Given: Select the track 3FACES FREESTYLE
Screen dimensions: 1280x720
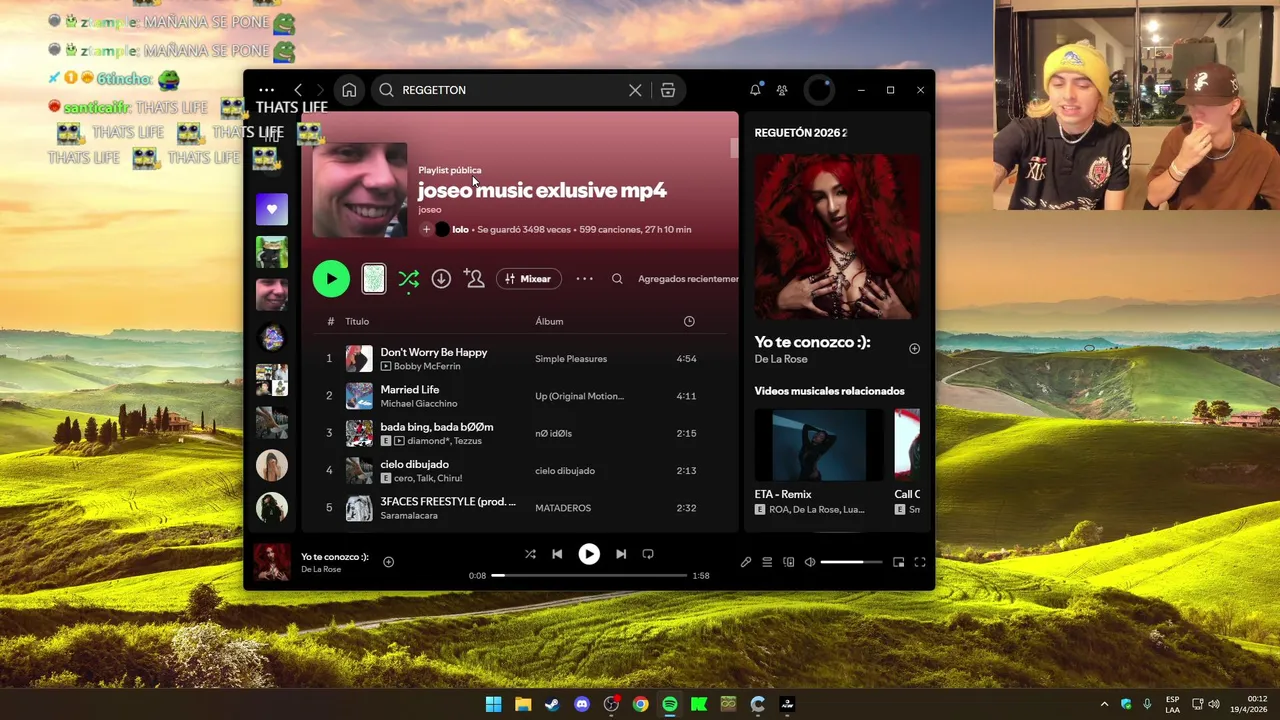Looking at the screenshot, I should point(448,501).
